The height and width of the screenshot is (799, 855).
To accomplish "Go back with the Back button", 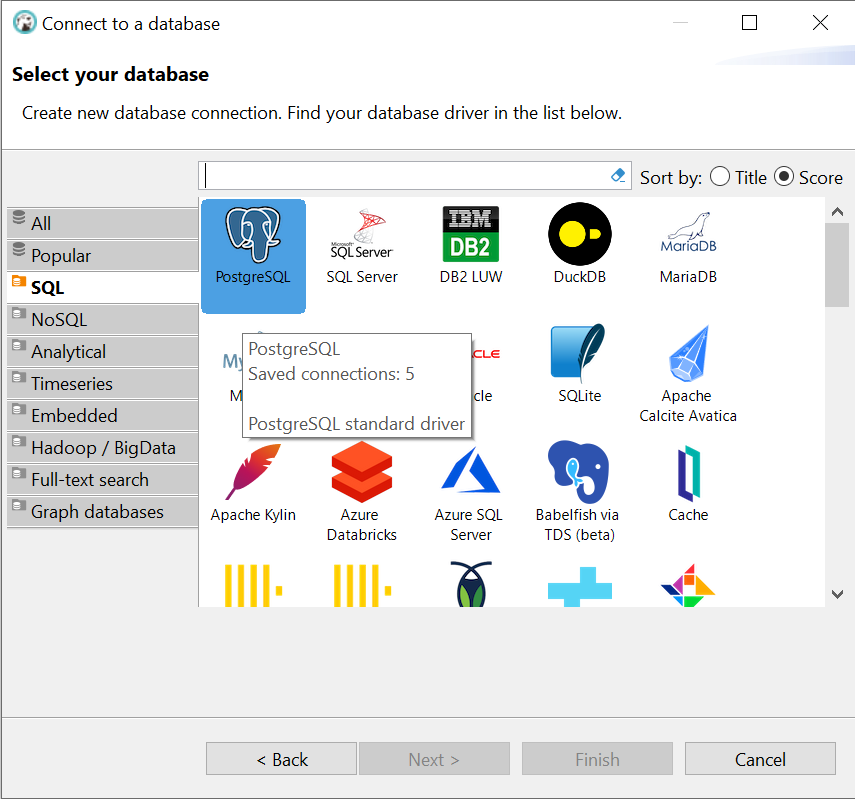I will (281, 759).
